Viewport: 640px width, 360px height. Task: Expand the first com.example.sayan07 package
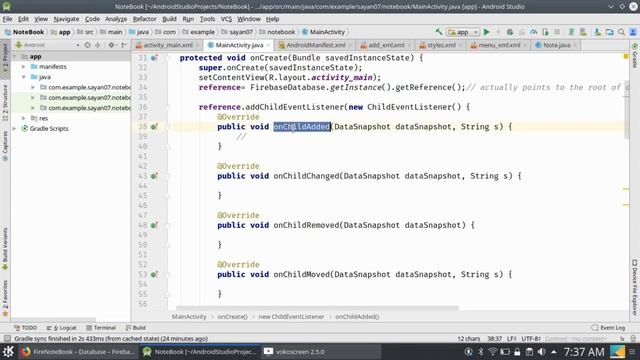(x=33, y=87)
